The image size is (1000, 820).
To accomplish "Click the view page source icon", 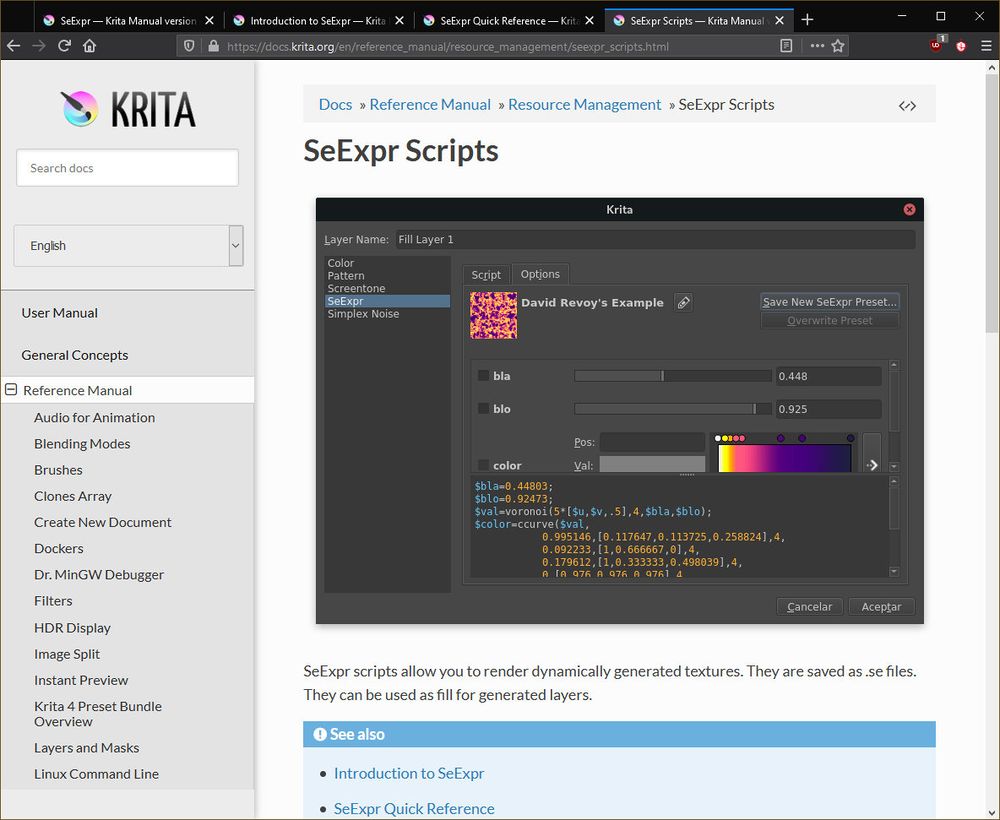I will 907,105.
